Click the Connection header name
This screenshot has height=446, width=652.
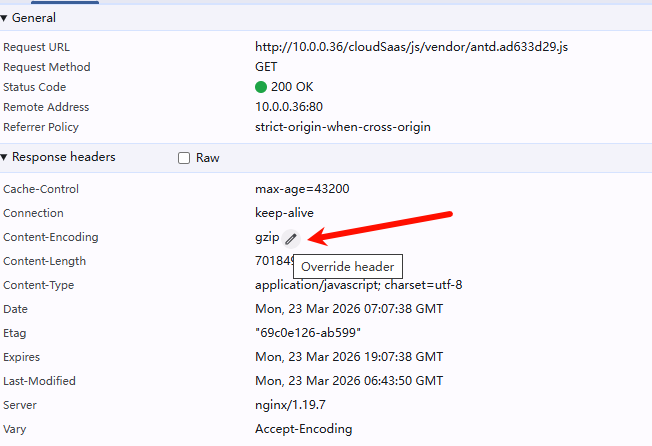33,213
